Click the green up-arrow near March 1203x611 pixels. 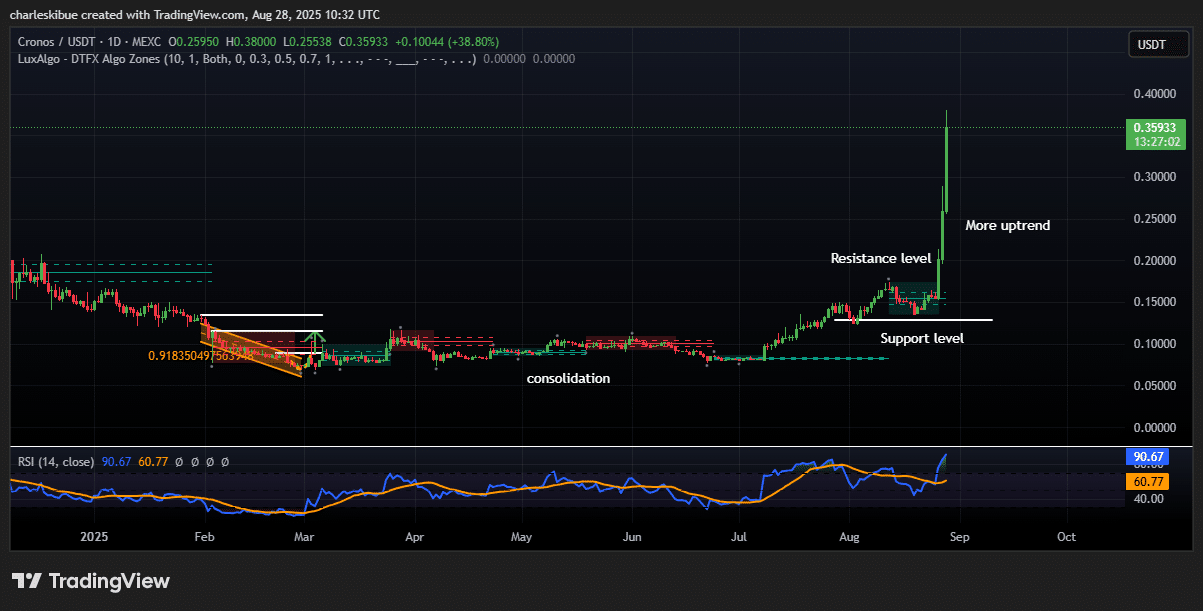click(316, 343)
